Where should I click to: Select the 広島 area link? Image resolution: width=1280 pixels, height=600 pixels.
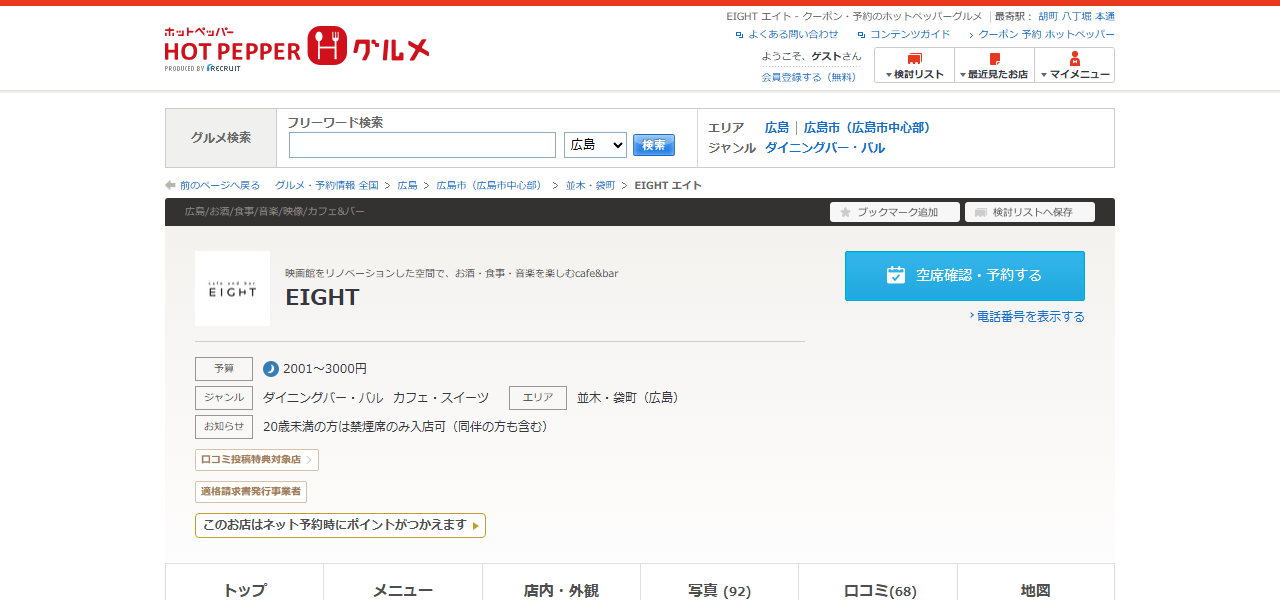point(777,128)
